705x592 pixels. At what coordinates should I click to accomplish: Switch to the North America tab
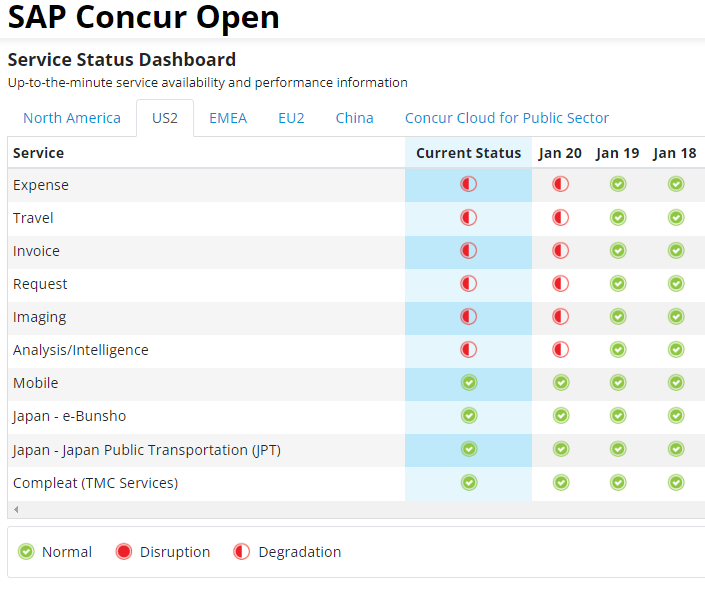click(72, 118)
